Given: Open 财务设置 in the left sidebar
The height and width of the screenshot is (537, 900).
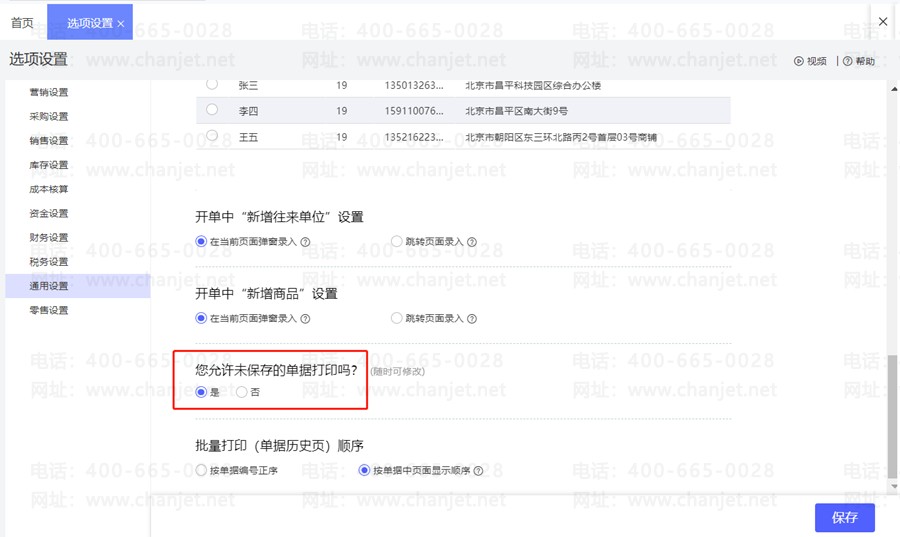Looking at the screenshot, I should (x=49, y=238).
